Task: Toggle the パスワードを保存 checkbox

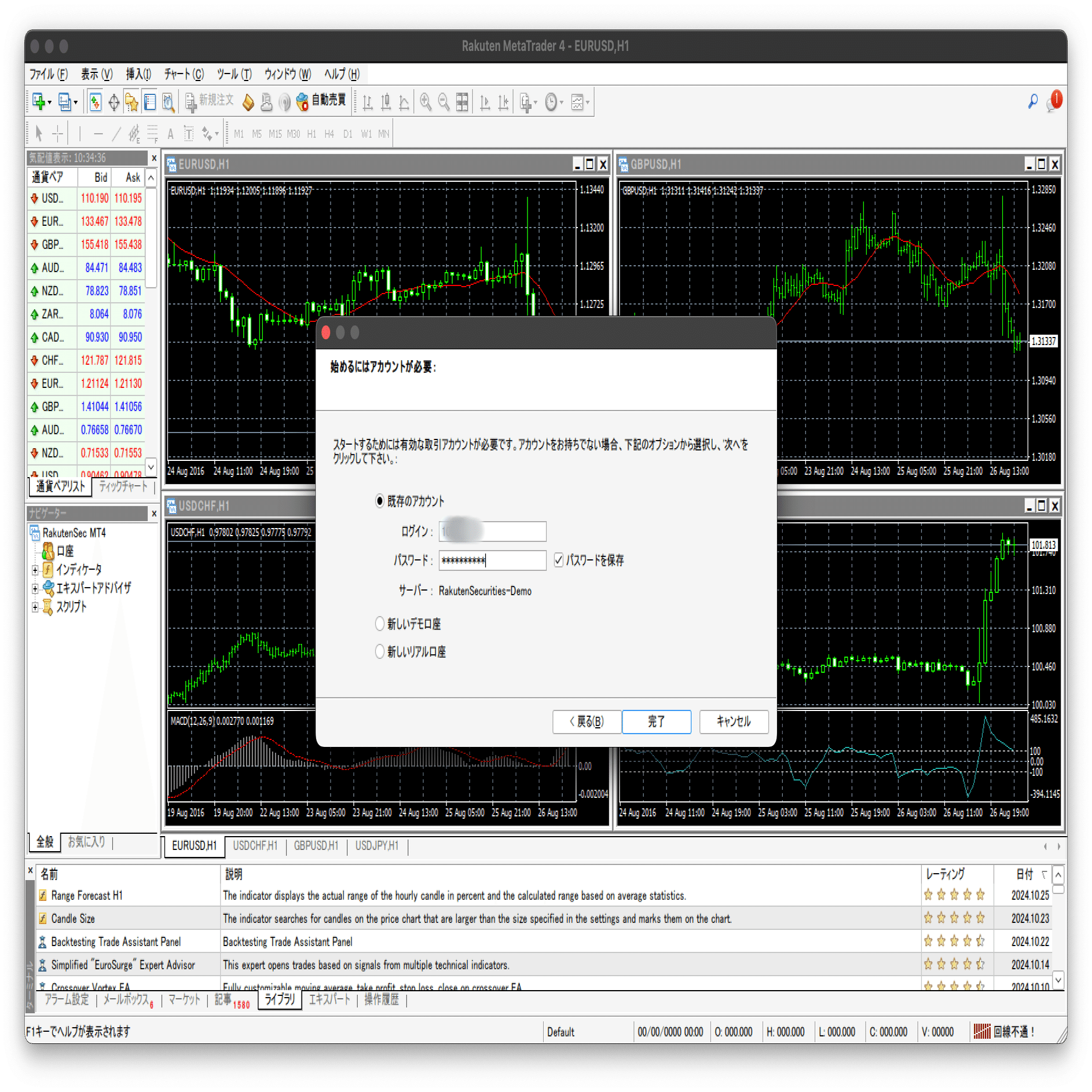Action: pos(559,560)
